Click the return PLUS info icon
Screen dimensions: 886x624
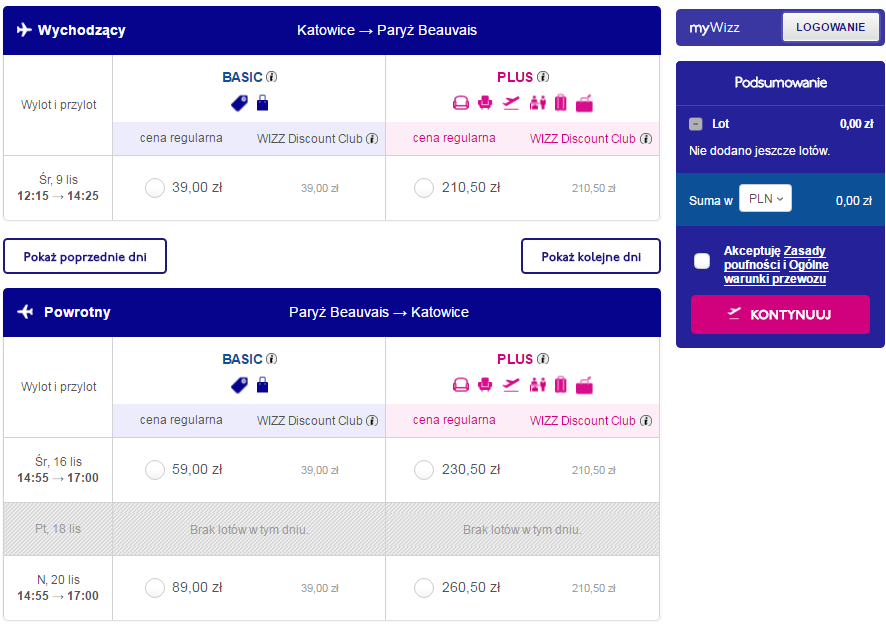[543, 359]
